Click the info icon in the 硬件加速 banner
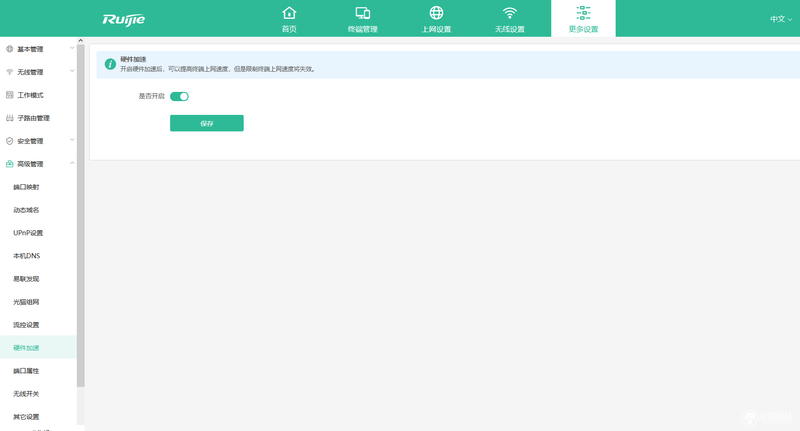800x431 pixels. coord(110,64)
